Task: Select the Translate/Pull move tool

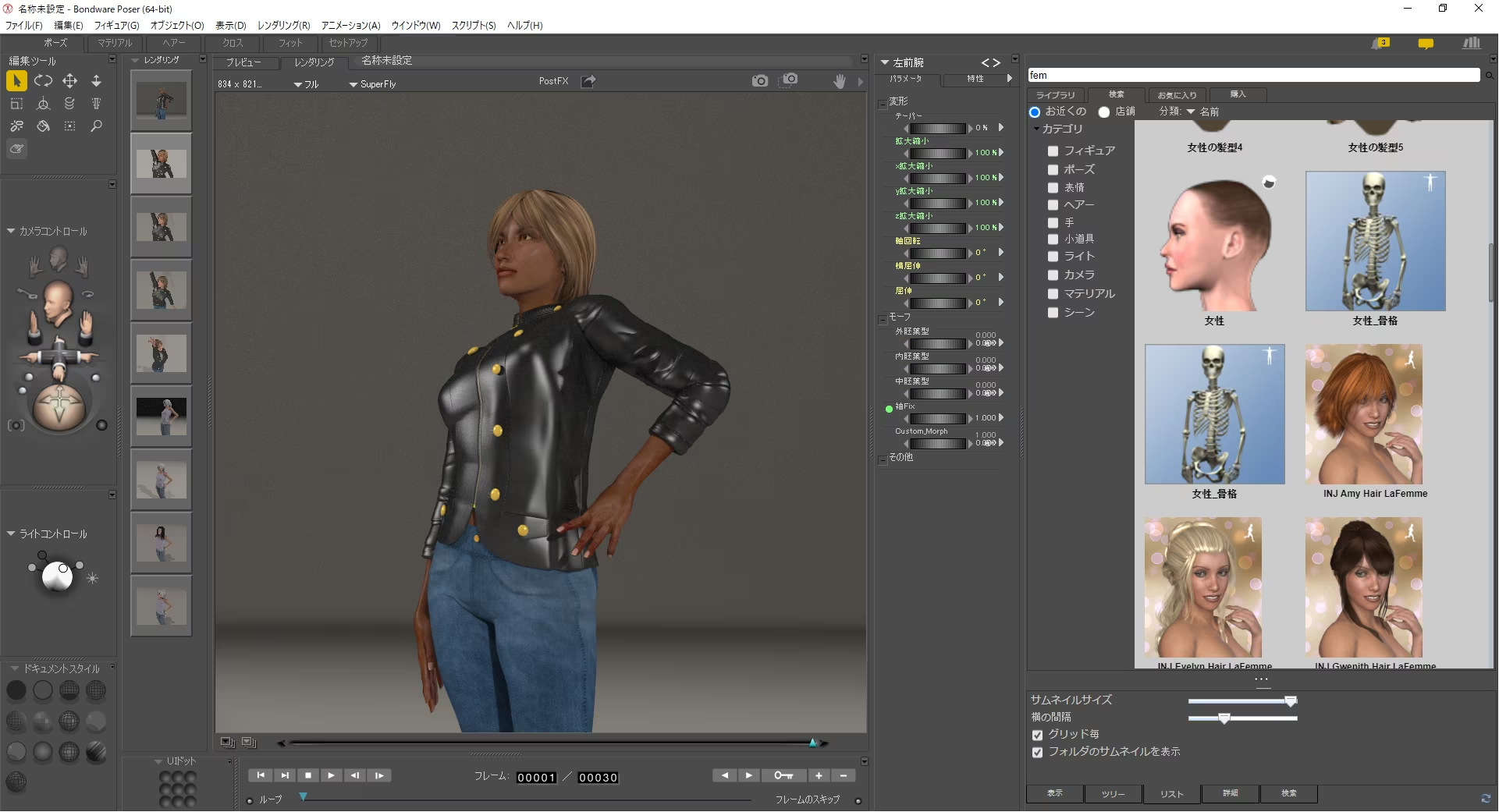Action: [x=69, y=81]
